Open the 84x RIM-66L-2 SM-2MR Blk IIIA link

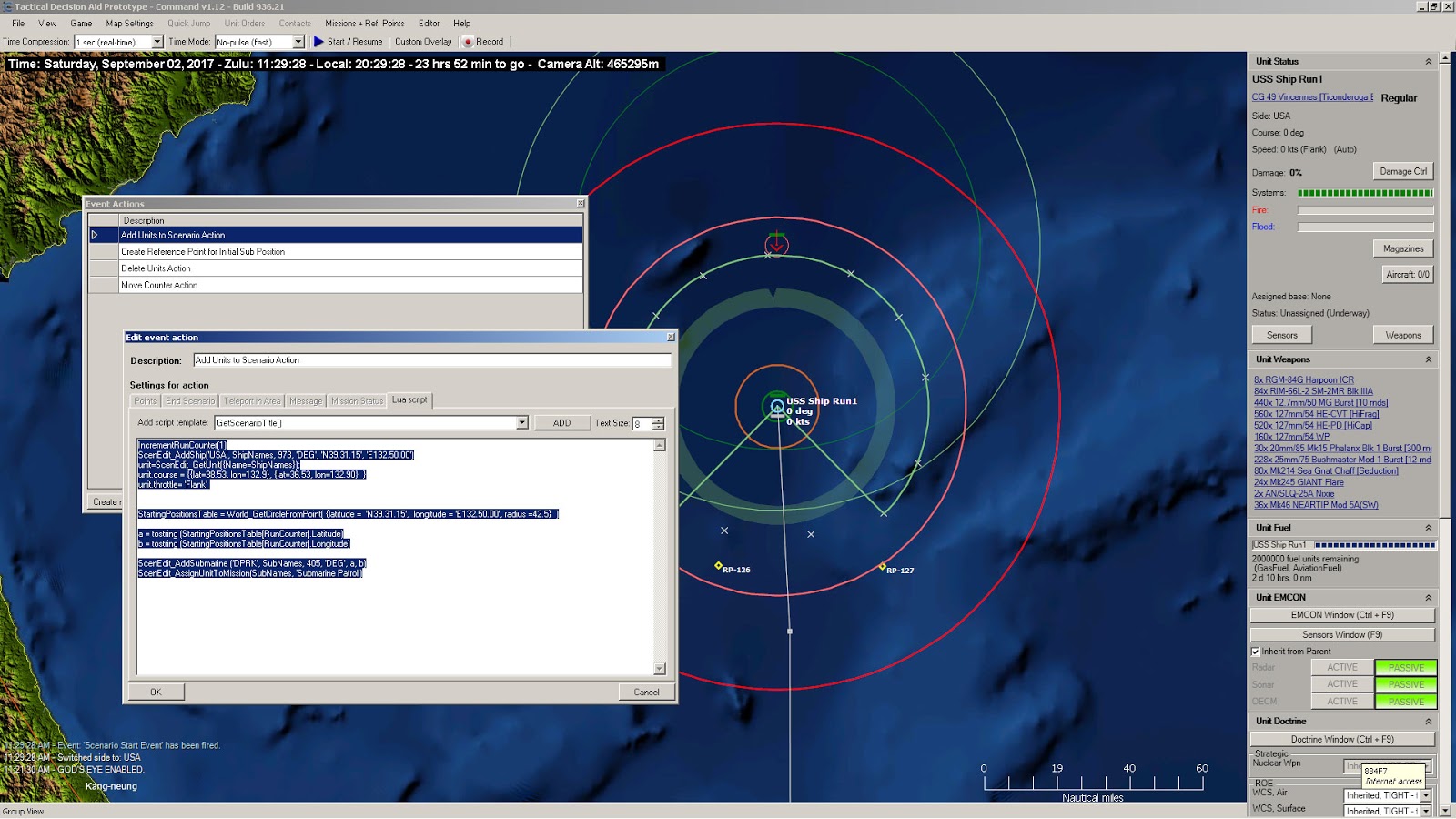pos(1313,391)
